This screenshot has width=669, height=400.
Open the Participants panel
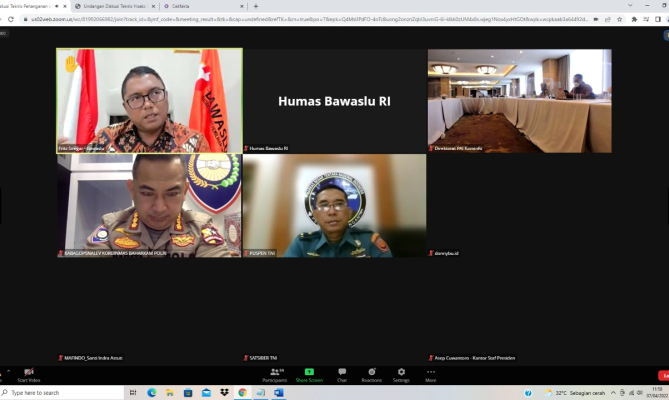274,372
